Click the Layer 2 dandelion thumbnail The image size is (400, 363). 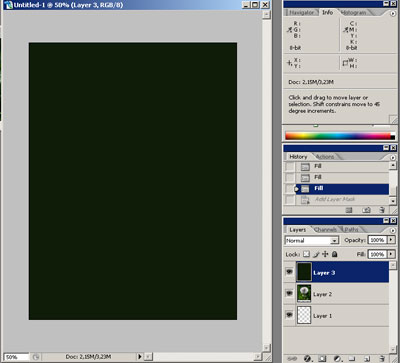point(304,293)
